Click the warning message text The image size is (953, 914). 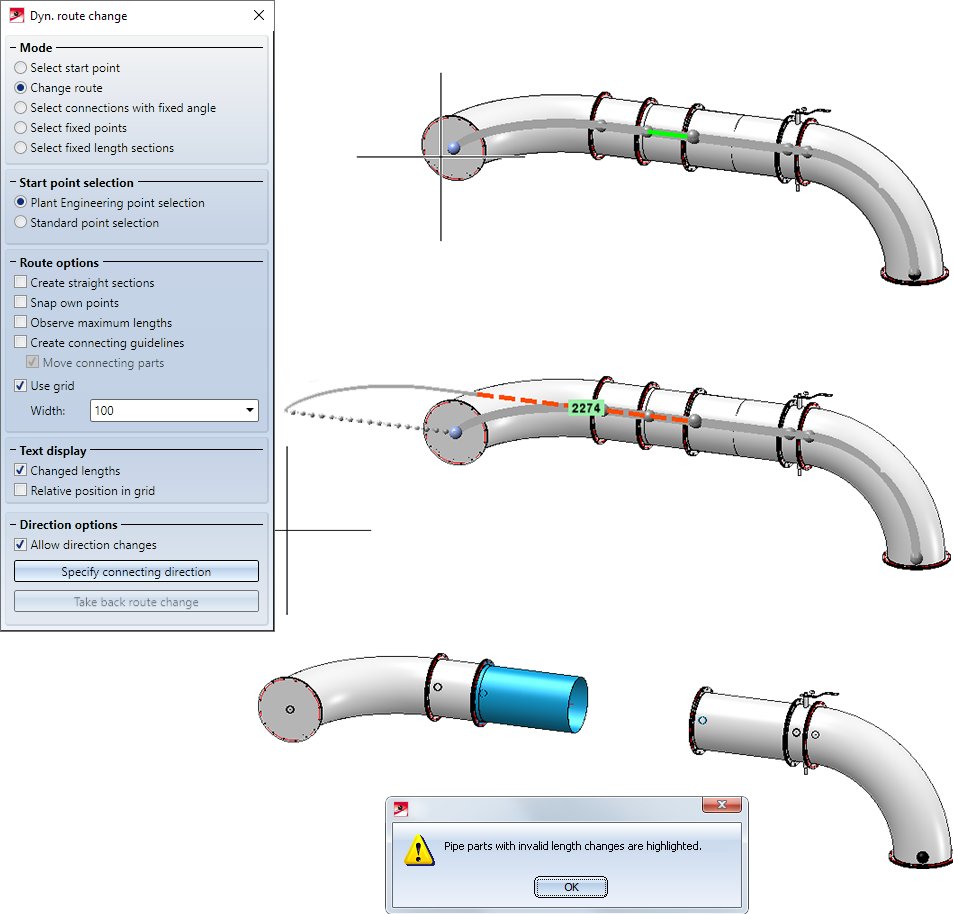pos(573,846)
